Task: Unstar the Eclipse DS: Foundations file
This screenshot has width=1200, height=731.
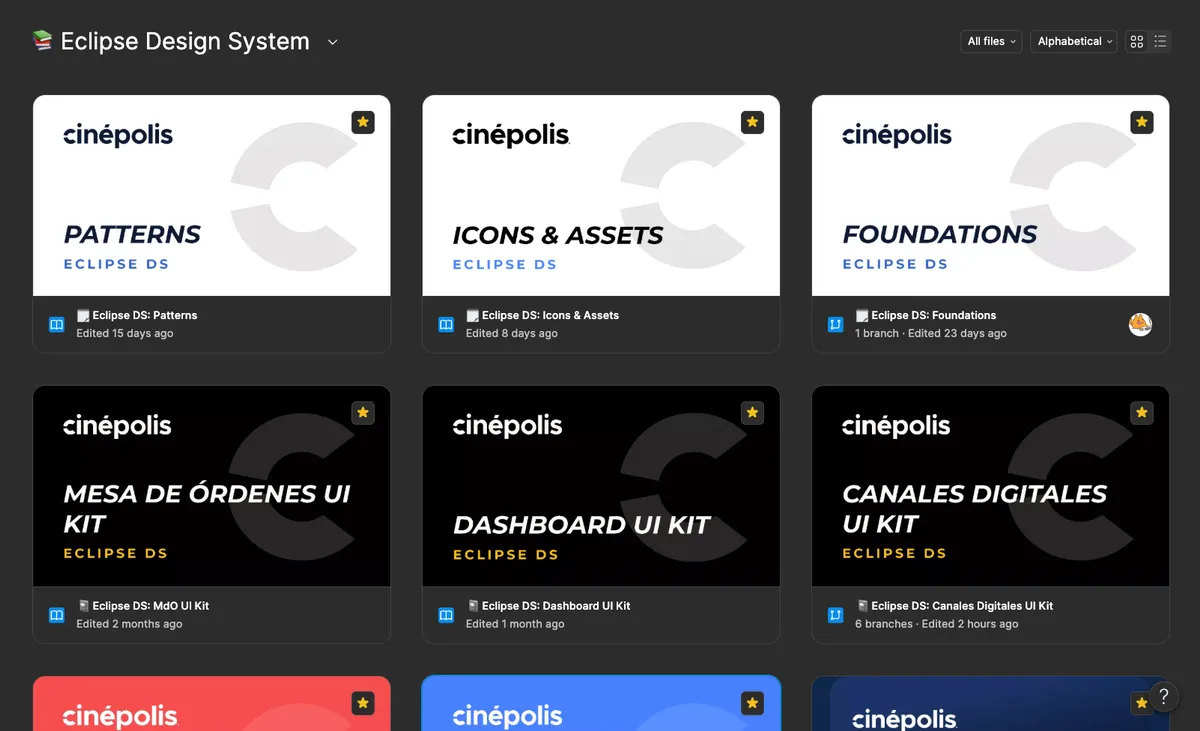Action: pyautogui.click(x=1142, y=122)
